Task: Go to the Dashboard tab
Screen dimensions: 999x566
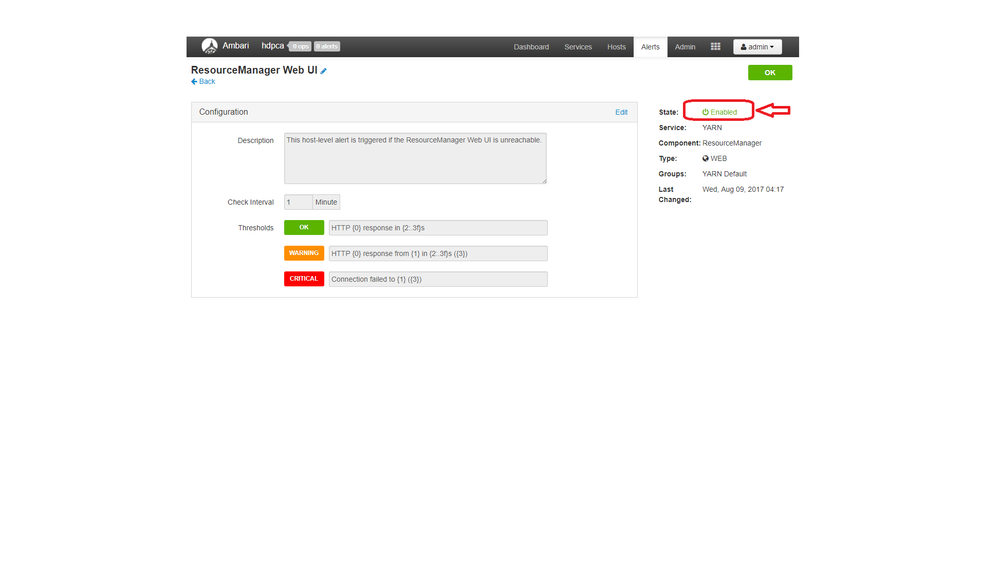Action: coord(531,47)
